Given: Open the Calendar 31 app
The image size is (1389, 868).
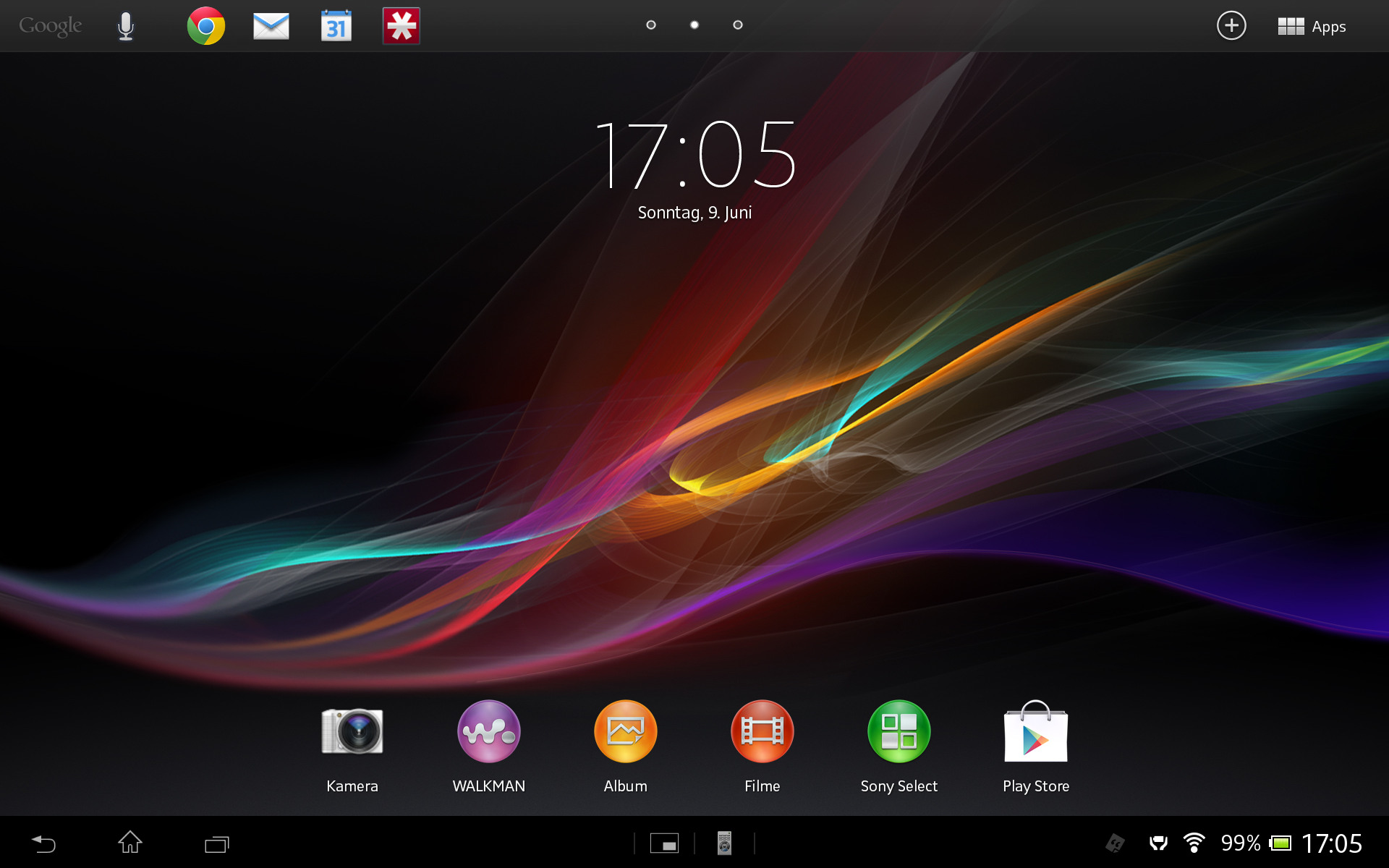Looking at the screenshot, I should click(x=336, y=26).
